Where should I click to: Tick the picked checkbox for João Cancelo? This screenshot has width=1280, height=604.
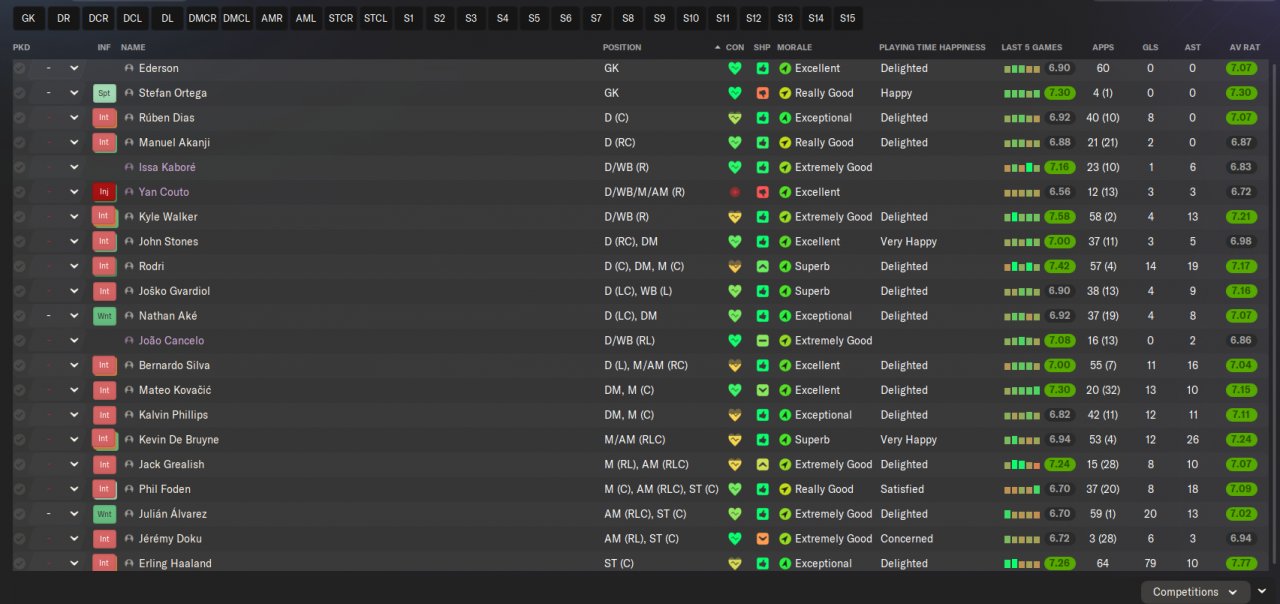click(x=19, y=341)
